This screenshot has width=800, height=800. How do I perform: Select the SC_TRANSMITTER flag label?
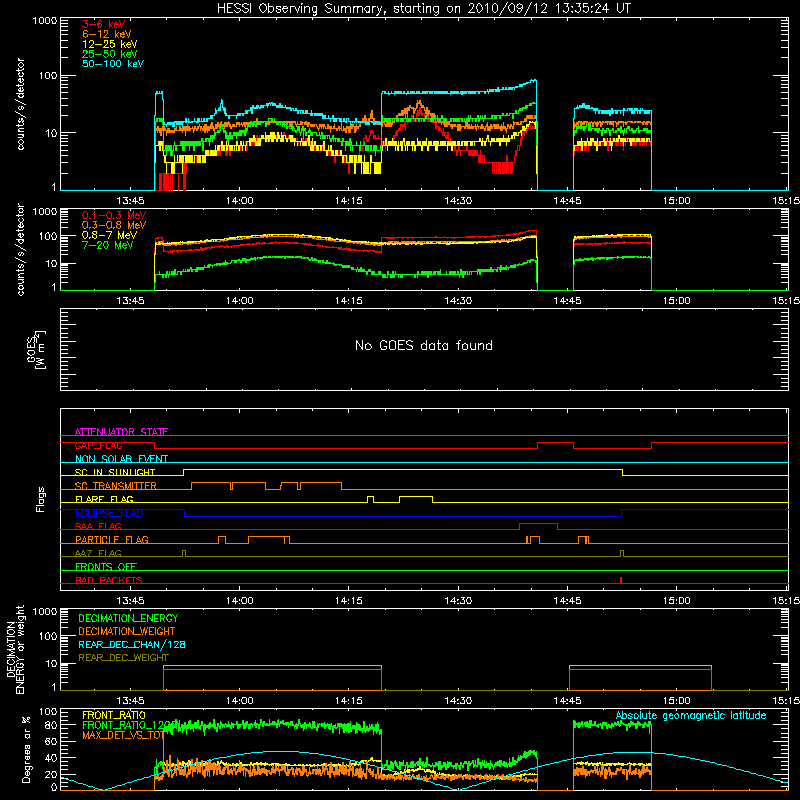tap(116, 486)
